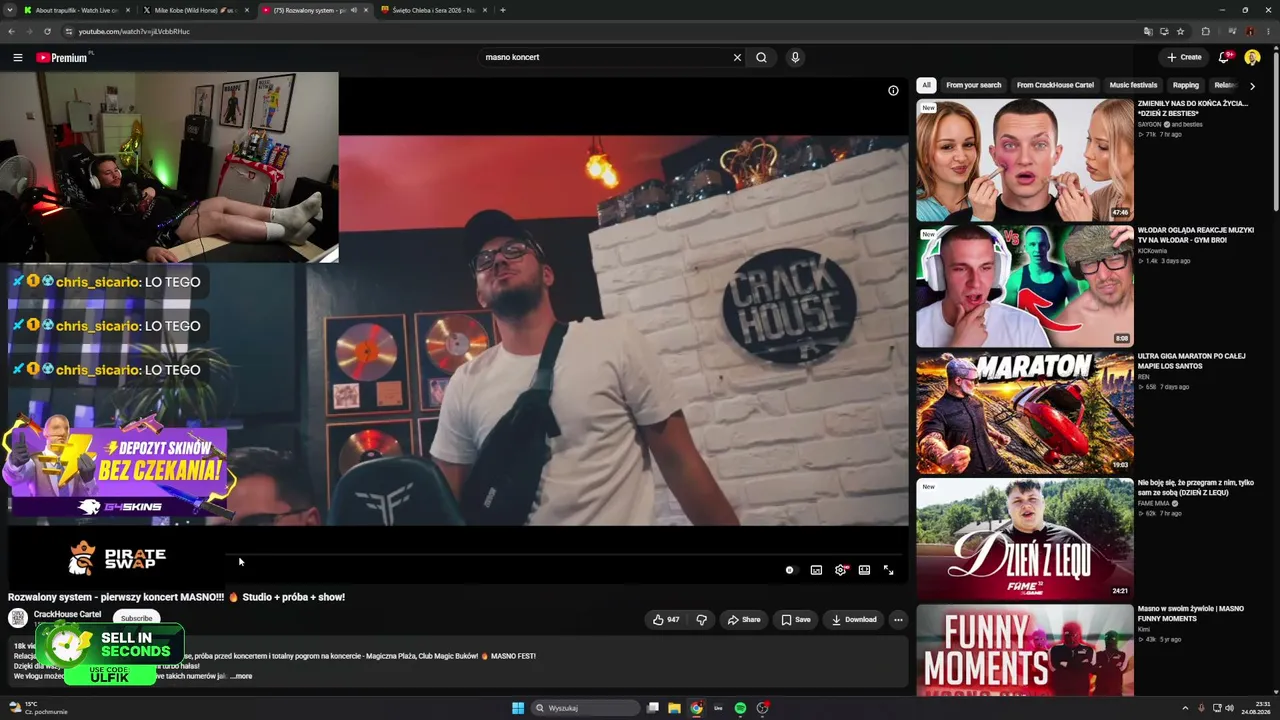1280x720 pixels.
Task: Open the notifications bell
Action: click(x=1224, y=57)
